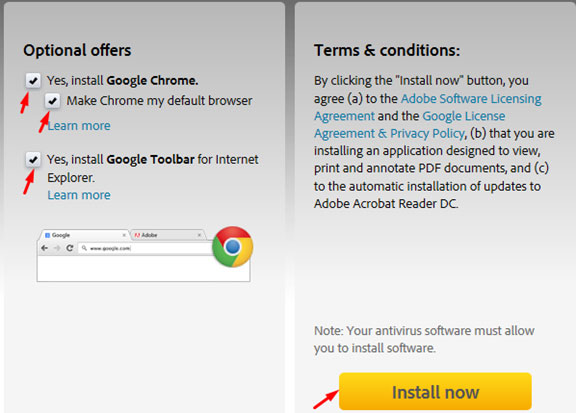This screenshot has width=576, height=413.
Task: Click the close x on the Adobe tab
Action: [199, 235]
